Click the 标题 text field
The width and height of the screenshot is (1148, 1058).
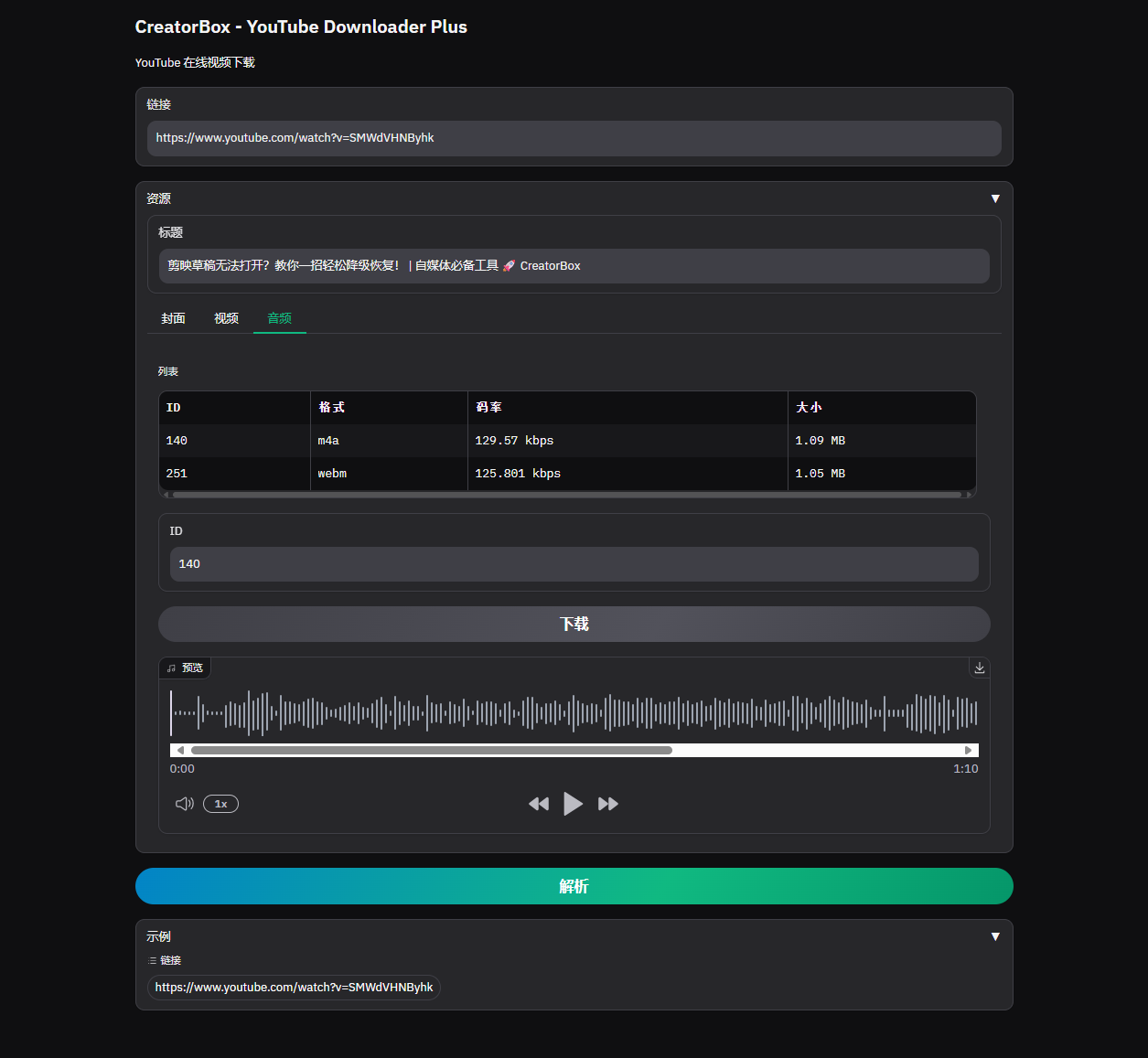pyautogui.click(x=574, y=266)
